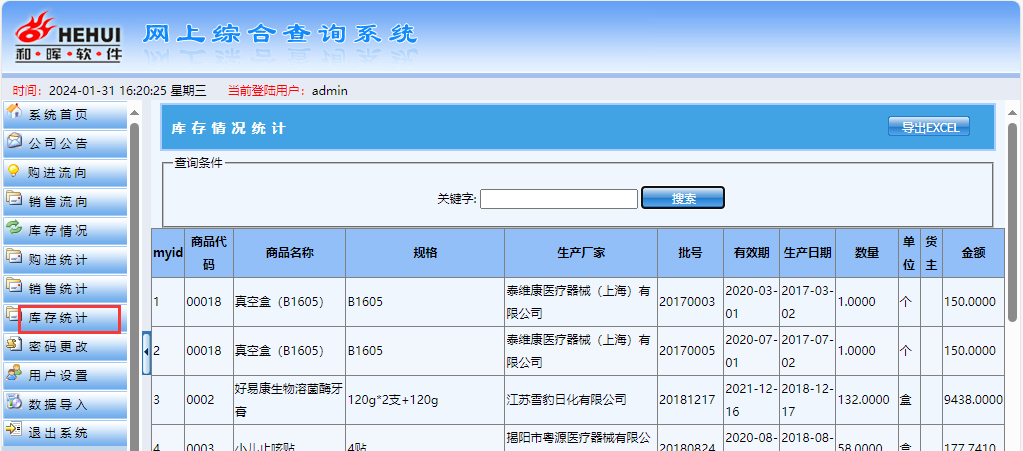Click the users icon beside 用户设置
1023x451 pixels.
[14, 375]
